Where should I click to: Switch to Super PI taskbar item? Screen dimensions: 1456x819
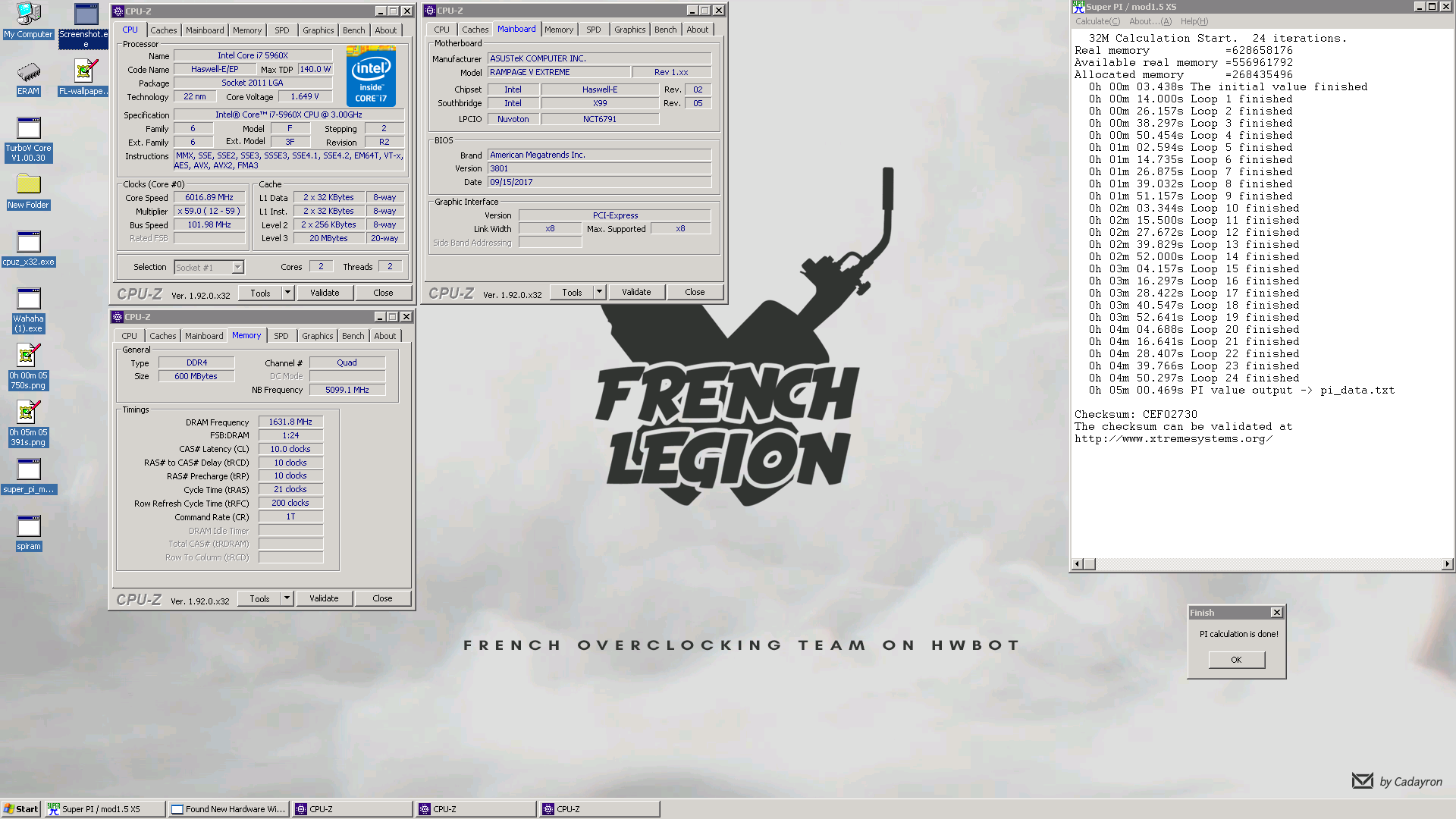pos(105,809)
